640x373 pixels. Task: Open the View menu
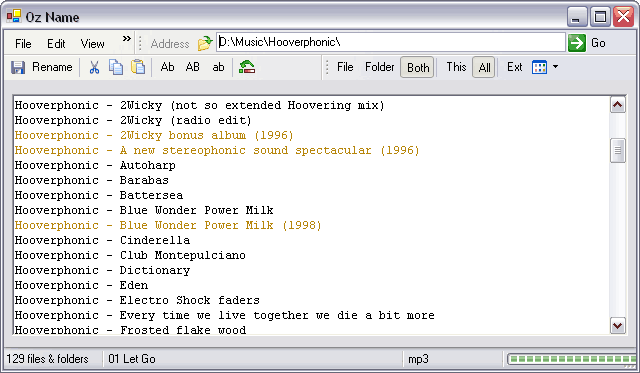pos(93,44)
